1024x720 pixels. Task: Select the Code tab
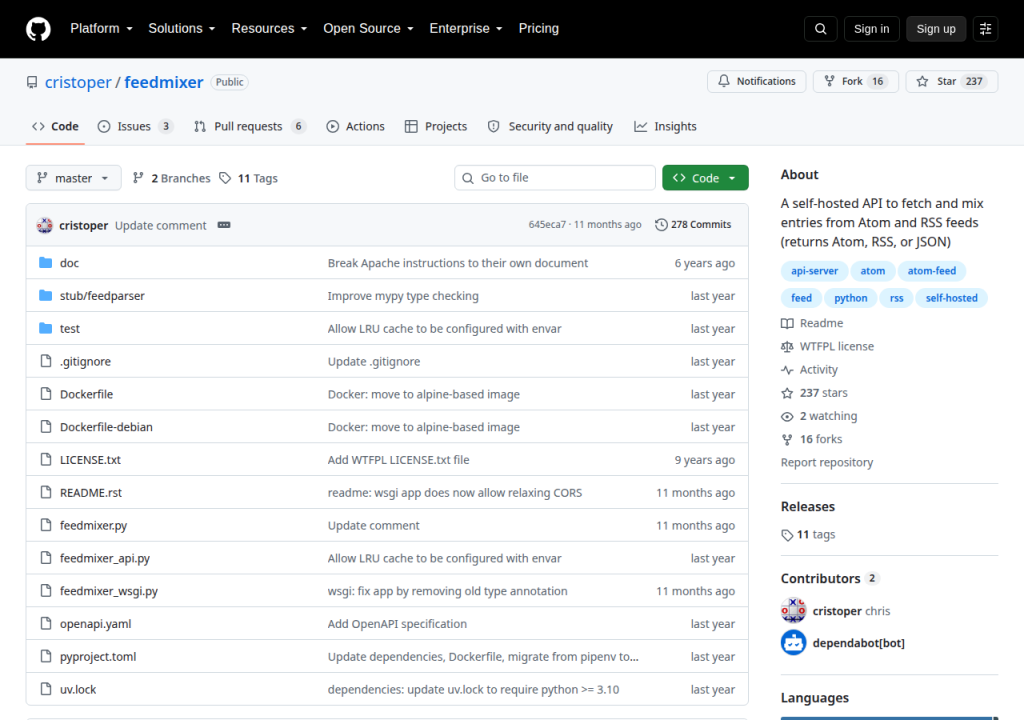click(56, 127)
